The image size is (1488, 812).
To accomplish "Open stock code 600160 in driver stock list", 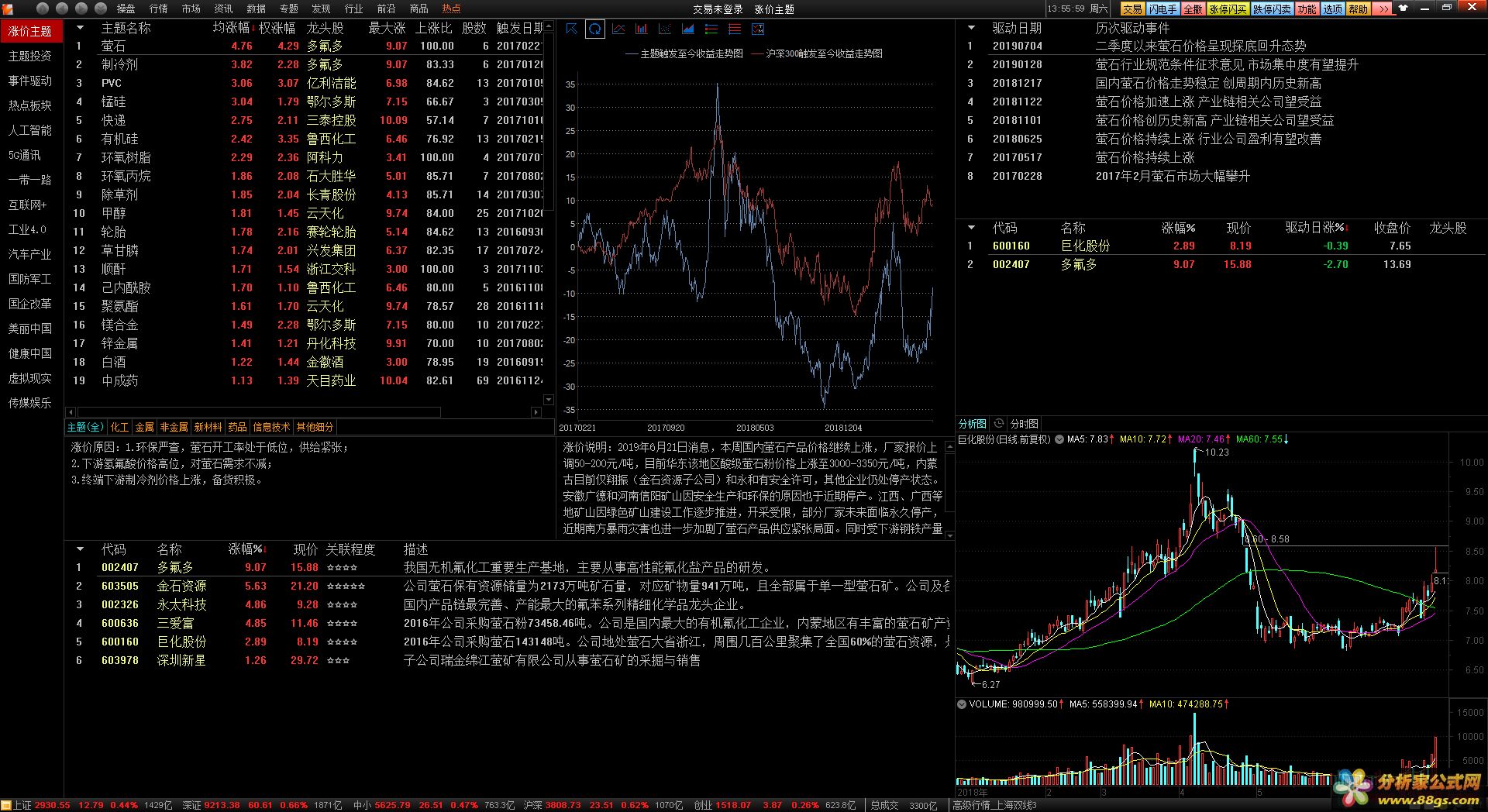I will pos(1011,246).
